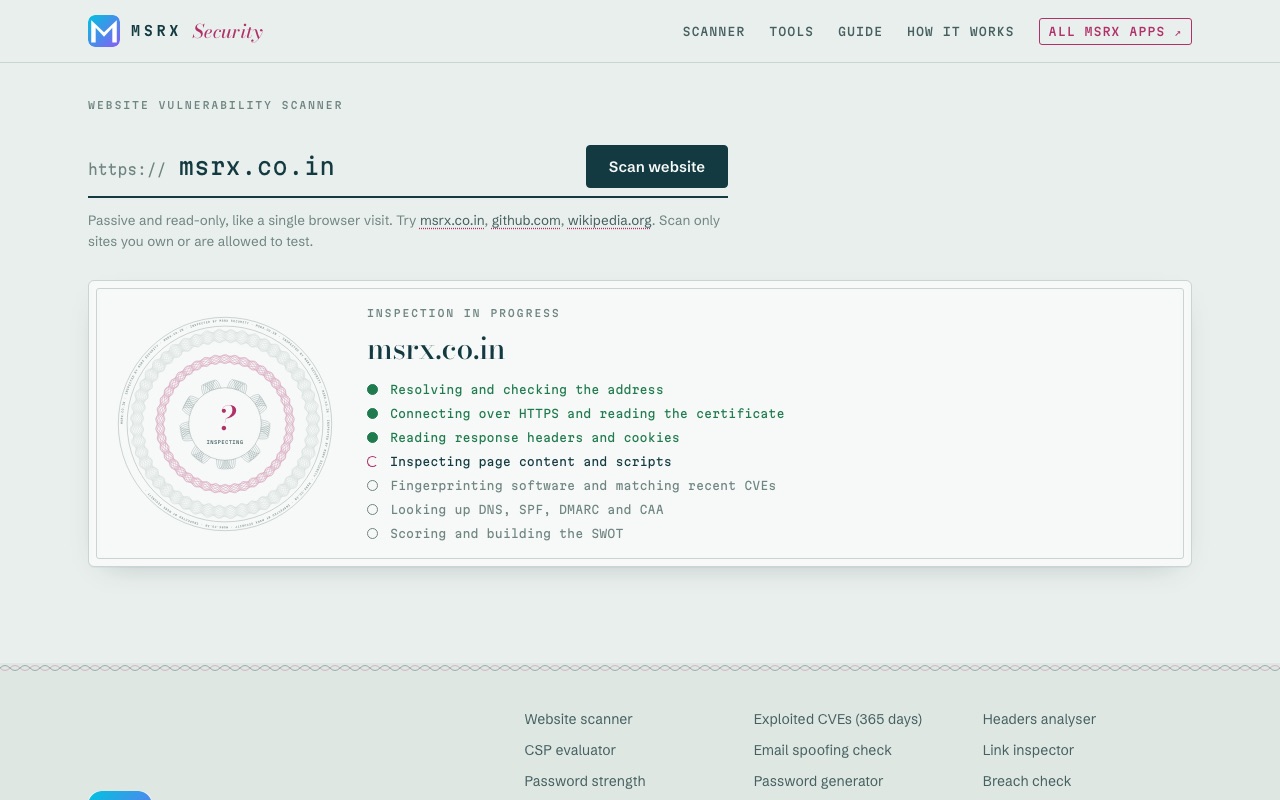Open the Tools nav item
Viewport: 1280px width, 800px height.
(x=791, y=32)
